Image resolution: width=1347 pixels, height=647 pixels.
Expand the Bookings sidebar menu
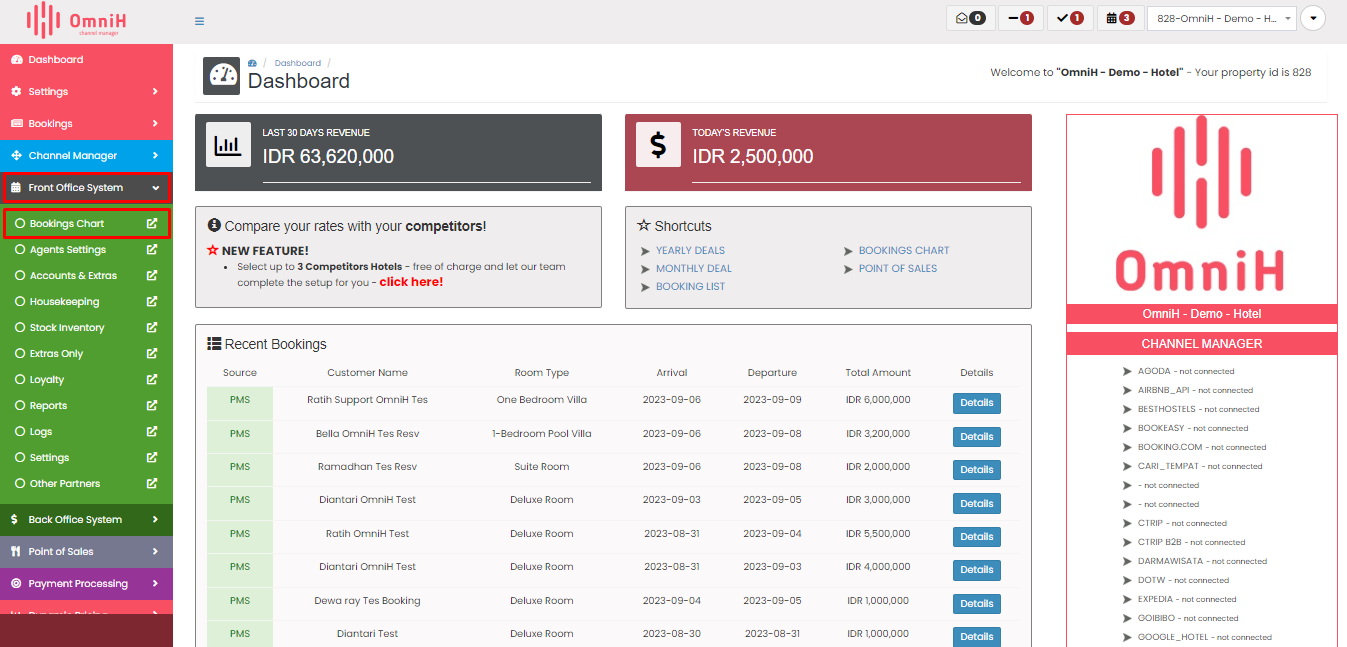point(86,124)
